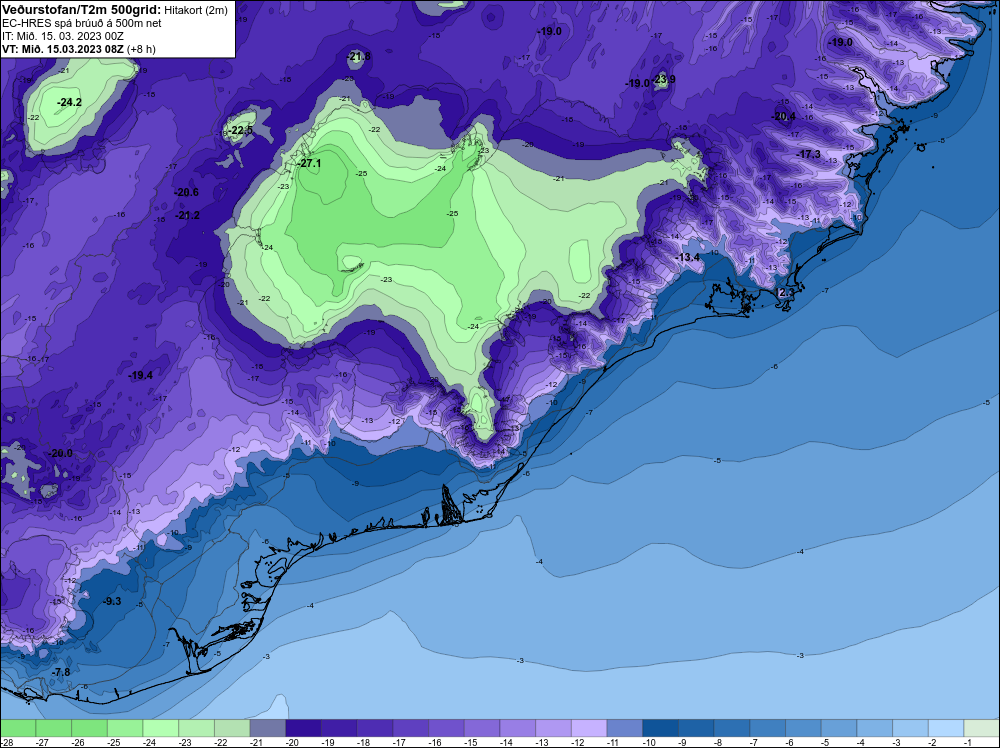Click the -23.9 temperature value
The height and width of the screenshot is (748, 1000).
click(x=663, y=79)
